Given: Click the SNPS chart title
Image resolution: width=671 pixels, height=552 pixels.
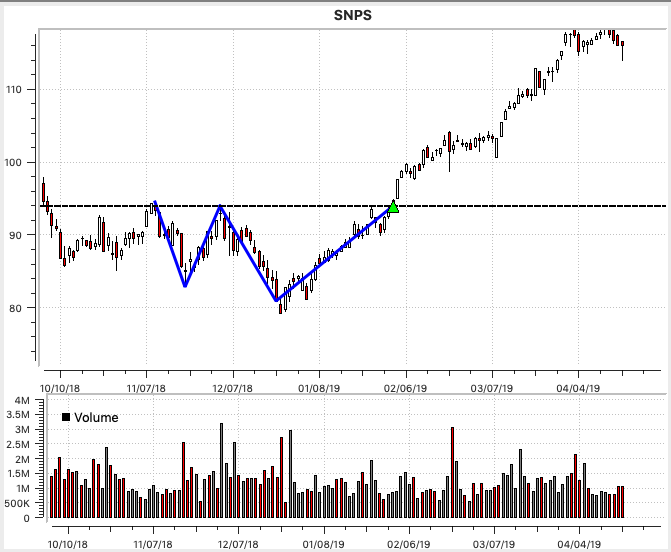Looking at the screenshot, I should point(353,15).
